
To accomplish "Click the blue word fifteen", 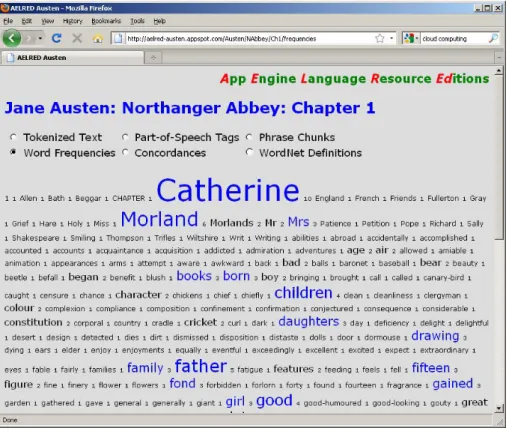I will pyautogui.click(x=431, y=368).
